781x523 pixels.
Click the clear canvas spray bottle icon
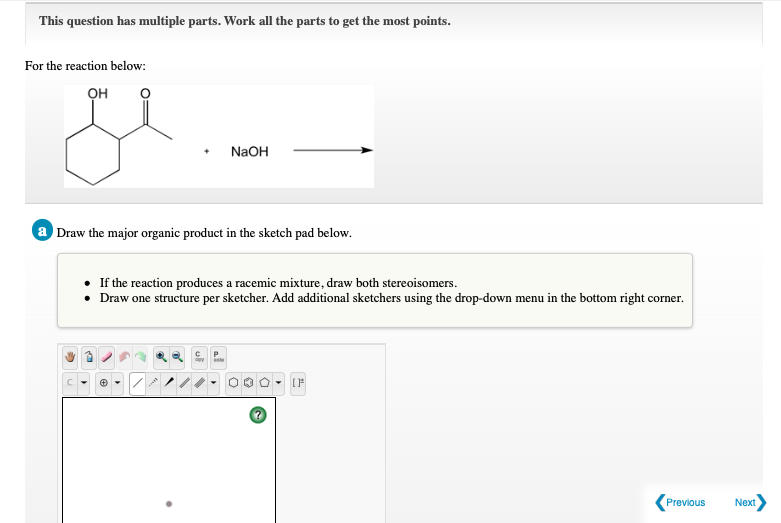tap(89, 357)
